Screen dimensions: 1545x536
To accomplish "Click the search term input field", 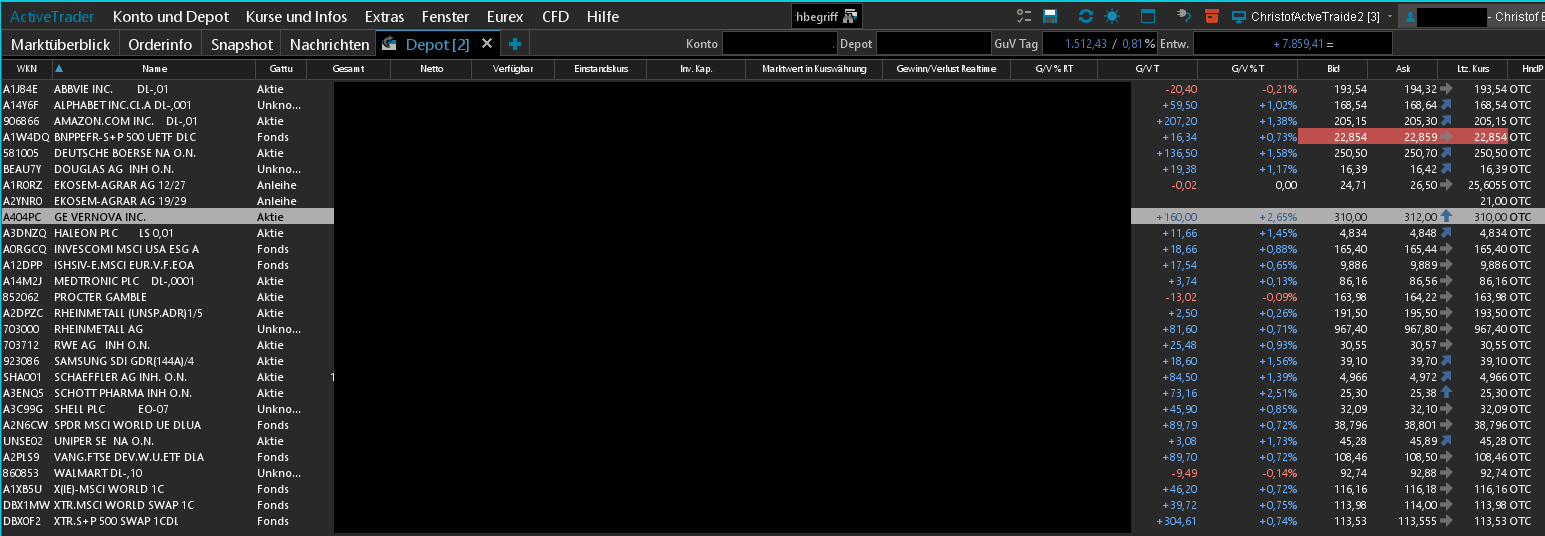I will pyautogui.click(x=816, y=17).
